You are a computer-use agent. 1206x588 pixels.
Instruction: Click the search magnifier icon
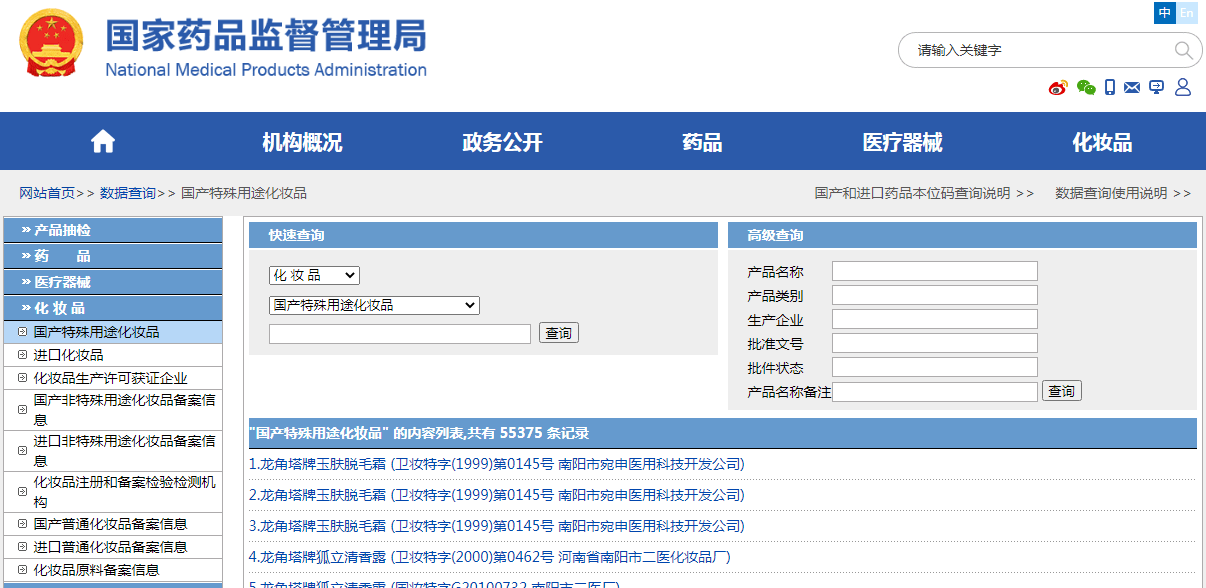[1183, 50]
